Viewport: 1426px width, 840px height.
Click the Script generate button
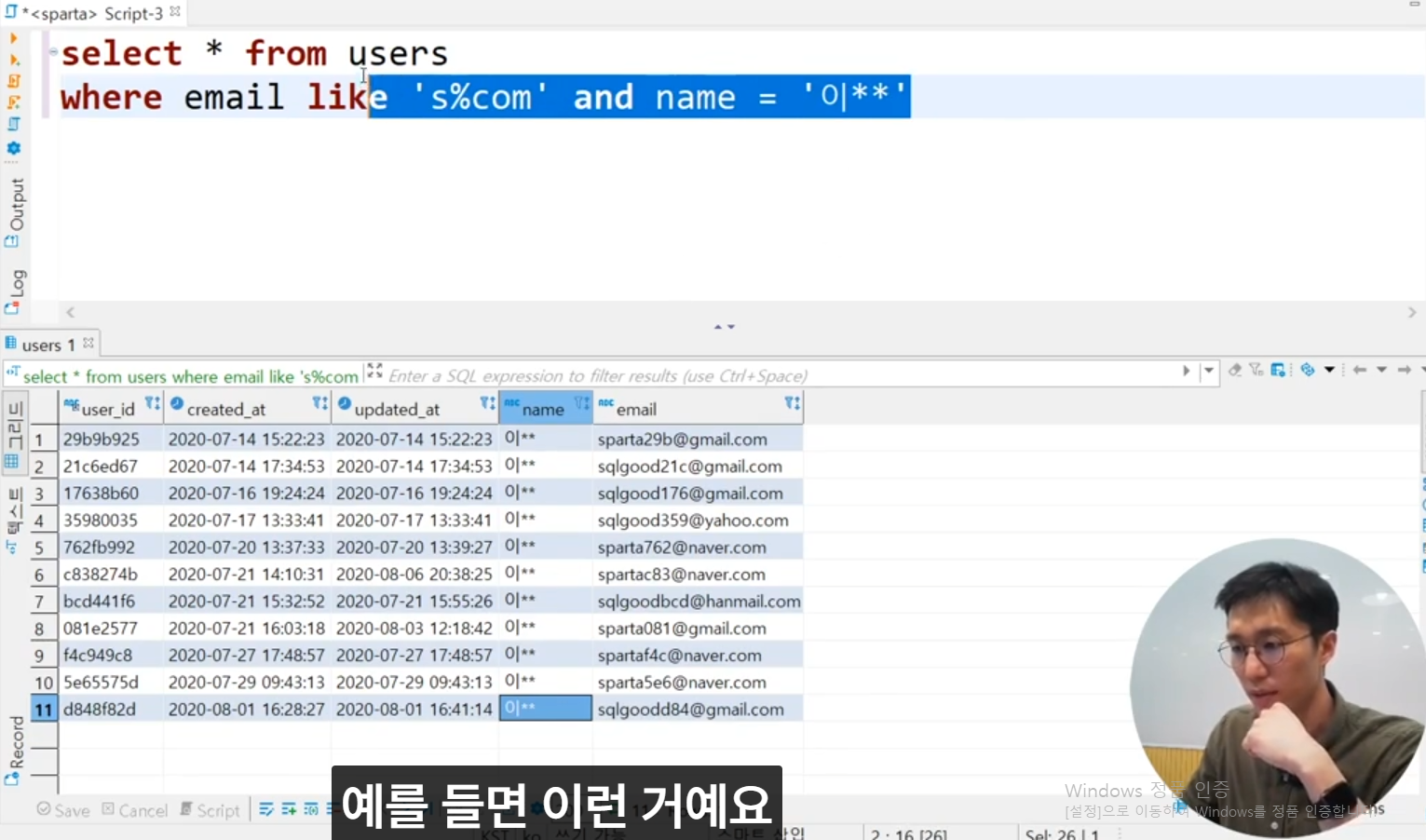211,810
